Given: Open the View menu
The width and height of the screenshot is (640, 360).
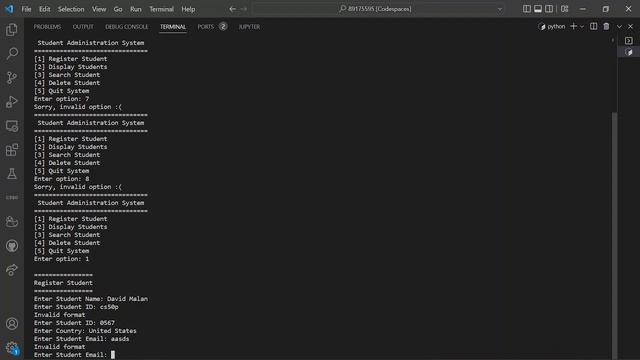Looking at the screenshot, I should pos(99,9).
